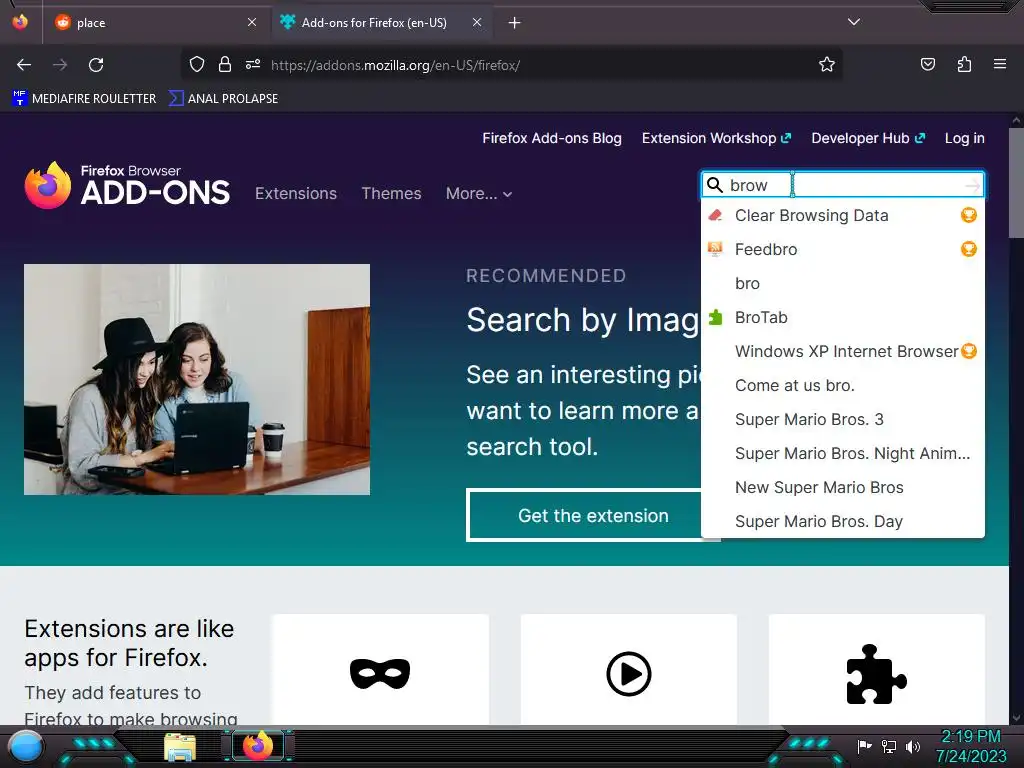Click the Firefox view icon in tab strip
The height and width of the screenshot is (768, 1024).
(x=20, y=22)
